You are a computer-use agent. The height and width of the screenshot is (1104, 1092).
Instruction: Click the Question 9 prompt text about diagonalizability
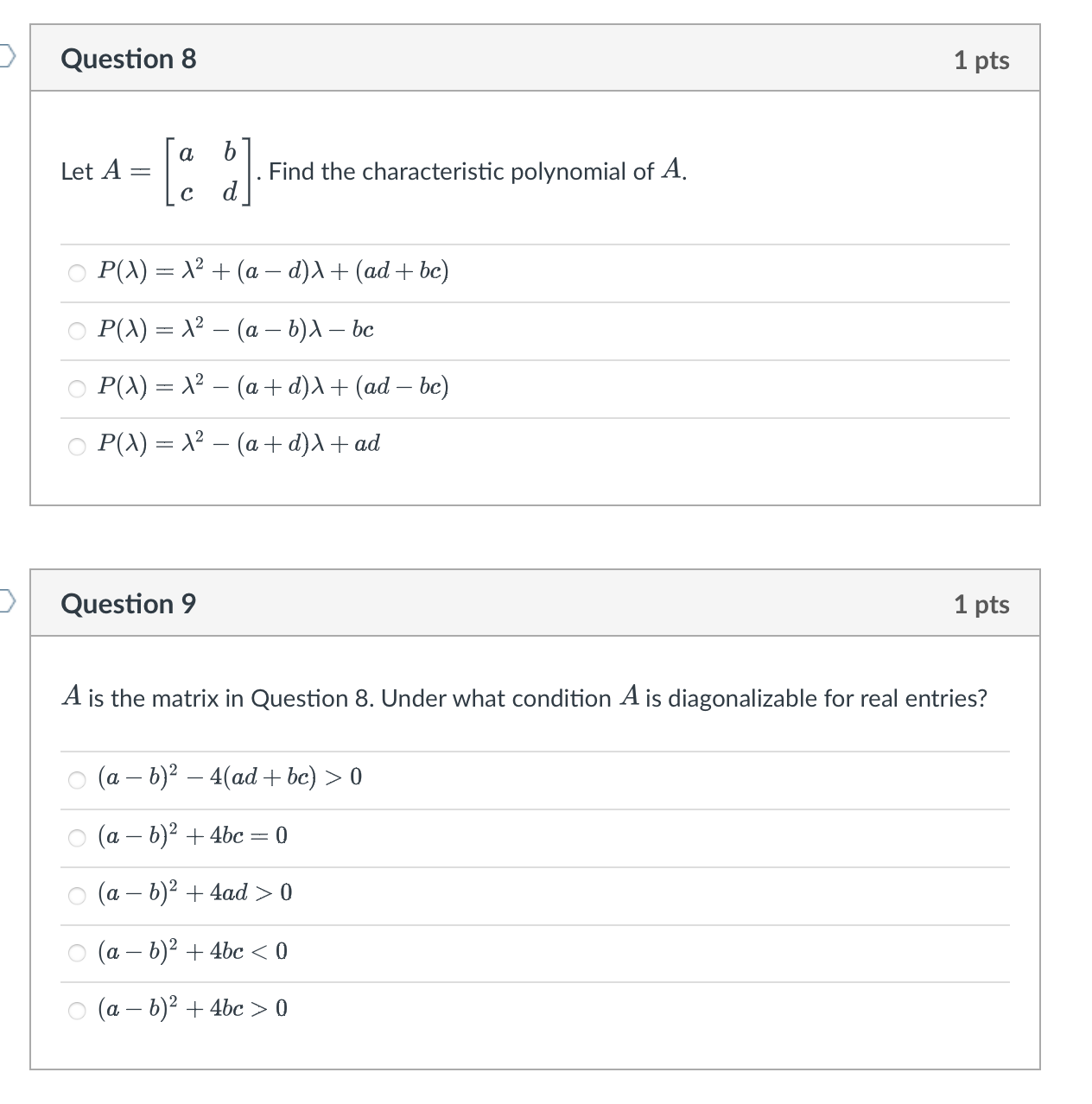(525, 697)
